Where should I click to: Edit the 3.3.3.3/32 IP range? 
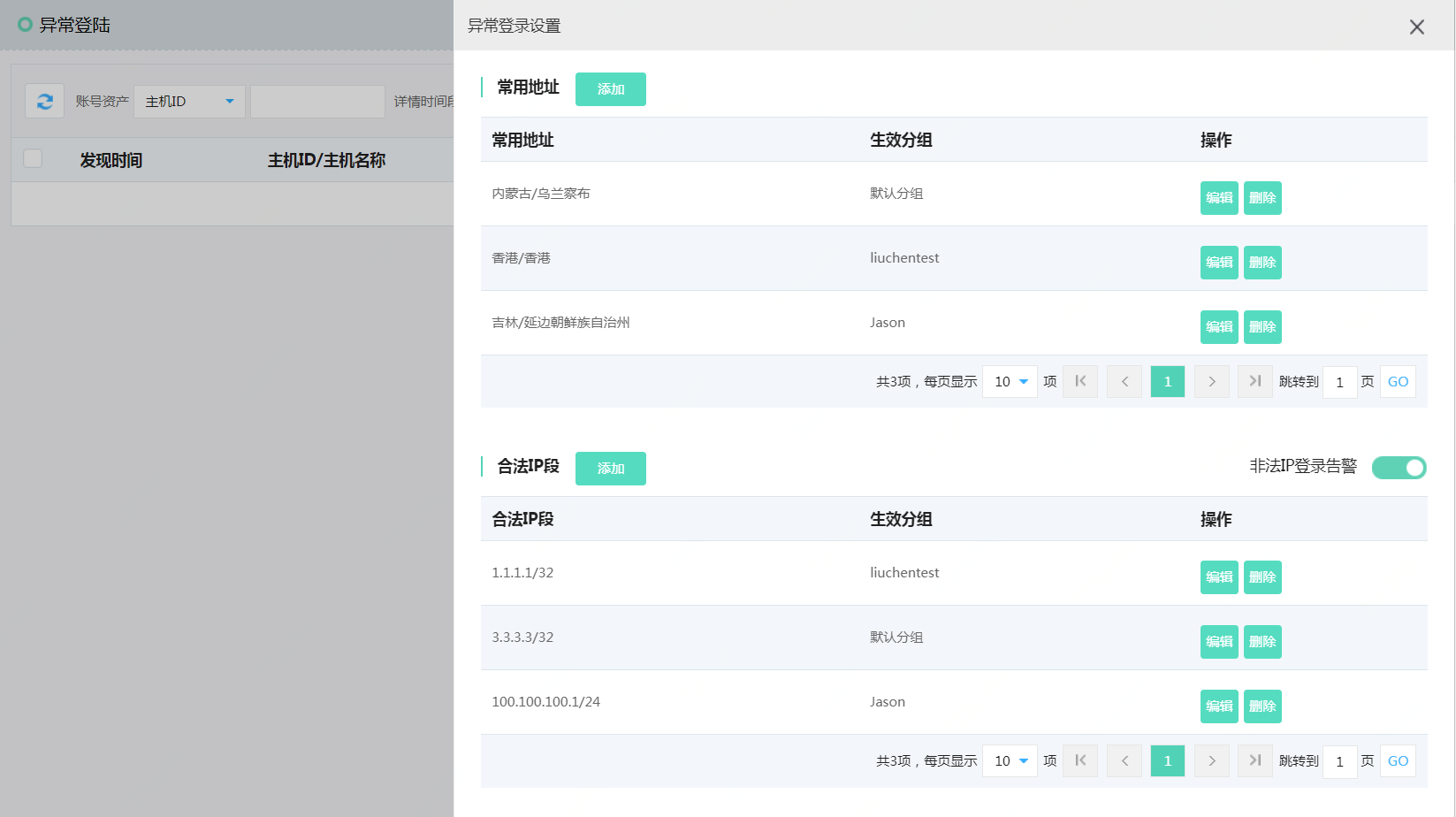(1219, 642)
